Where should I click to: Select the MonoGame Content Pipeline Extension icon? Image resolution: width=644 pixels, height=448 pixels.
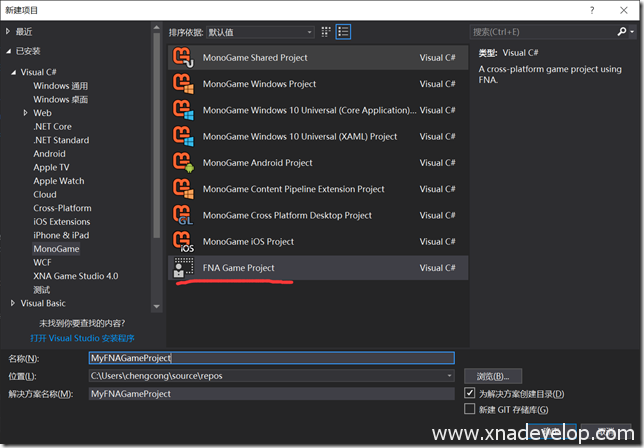coord(183,189)
